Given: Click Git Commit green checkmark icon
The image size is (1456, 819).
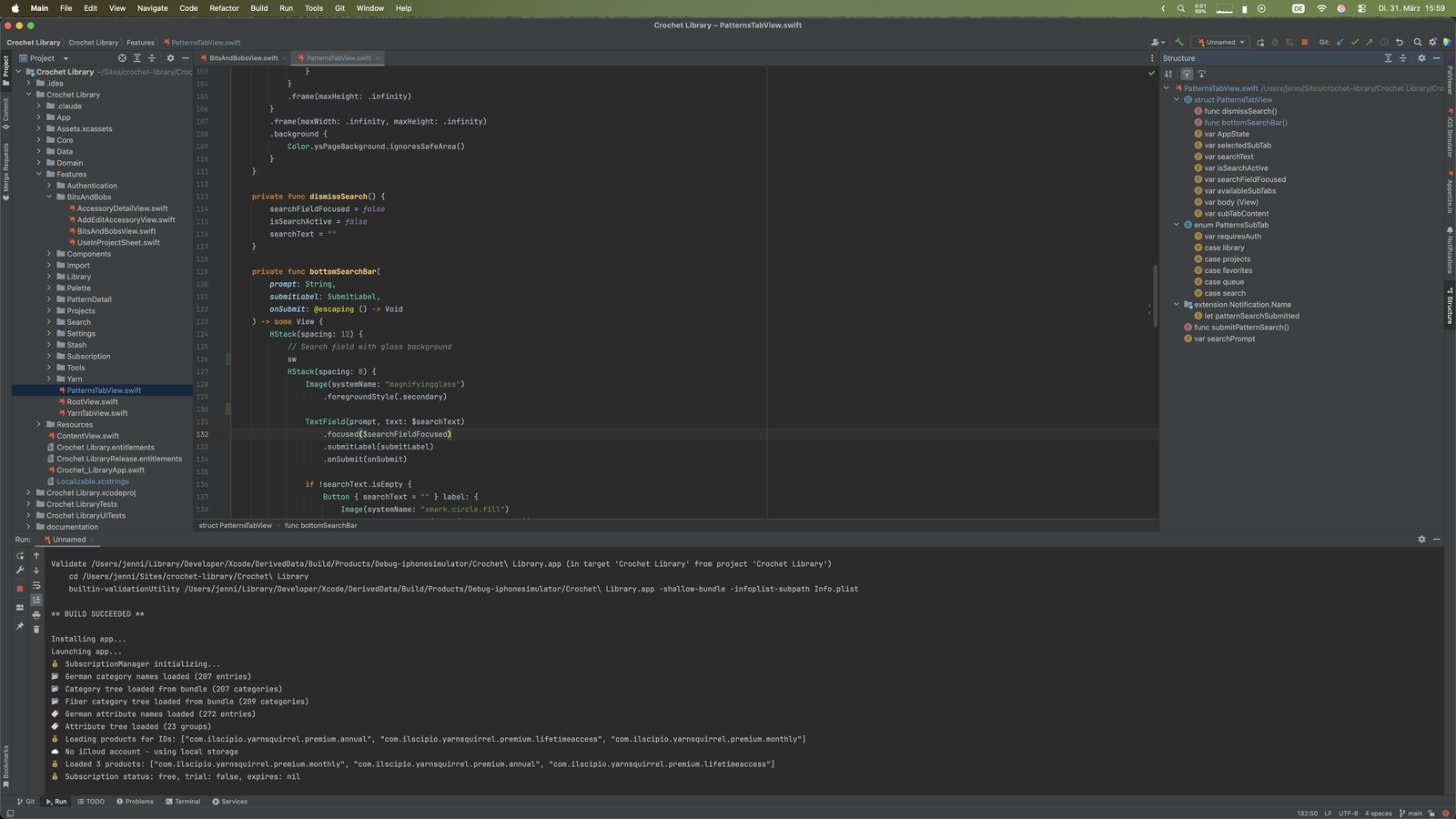Looking at the screenshot, I should coord(1354,42).
